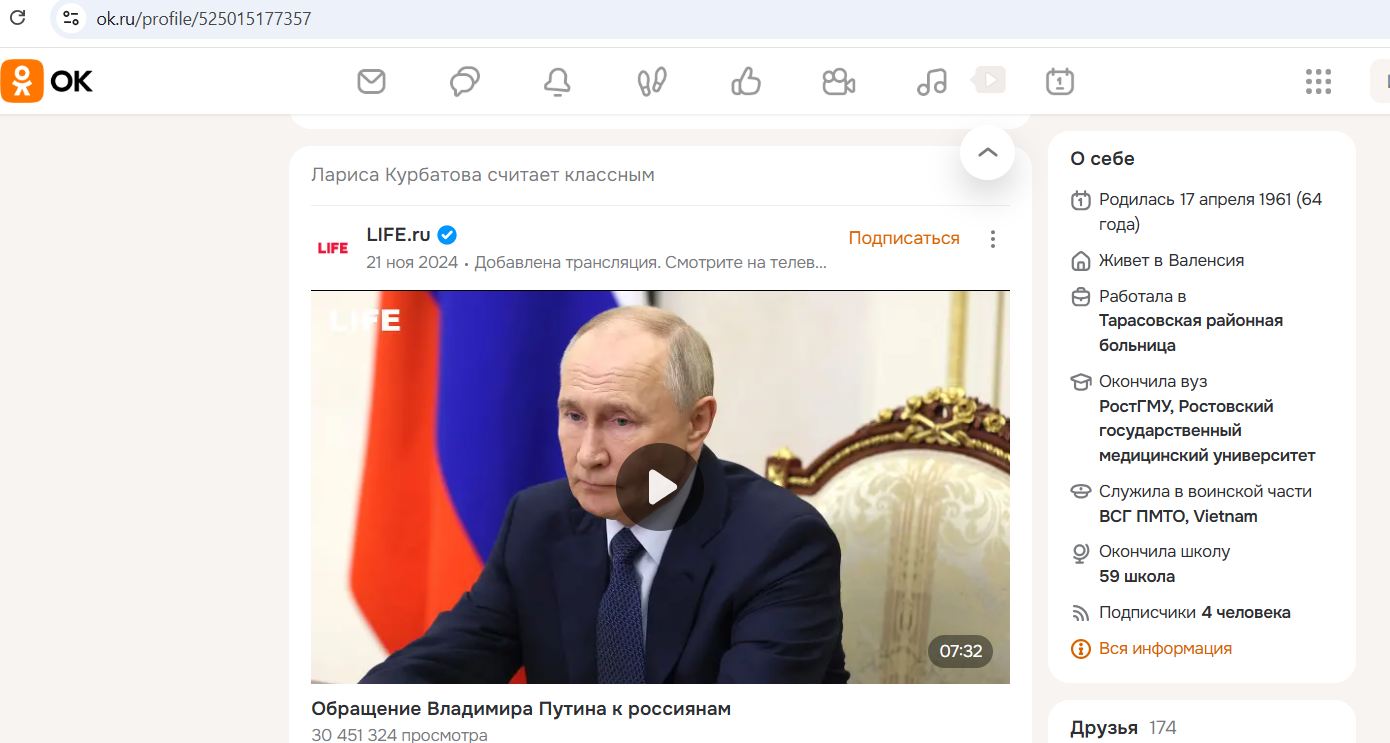Open notifications bell icon
Screen dimensions: 1390x743
click(x=557, y=81)
